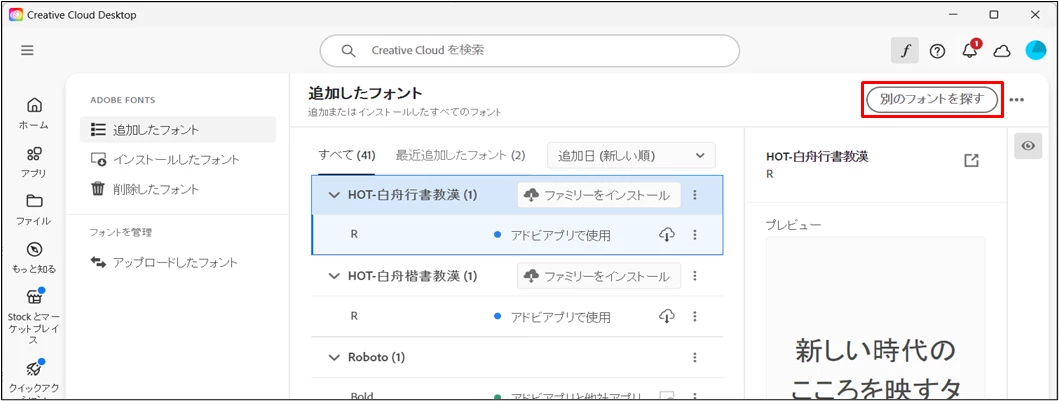
Task: Open more options for HOT-白舟楷書教漢 family
Action: pos(695,276)
